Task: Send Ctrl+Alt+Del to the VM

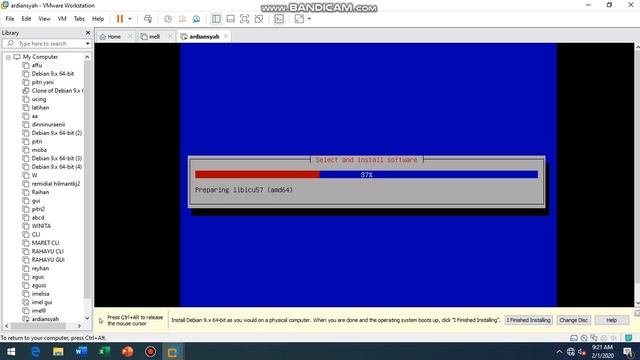Action: (148, 19)
